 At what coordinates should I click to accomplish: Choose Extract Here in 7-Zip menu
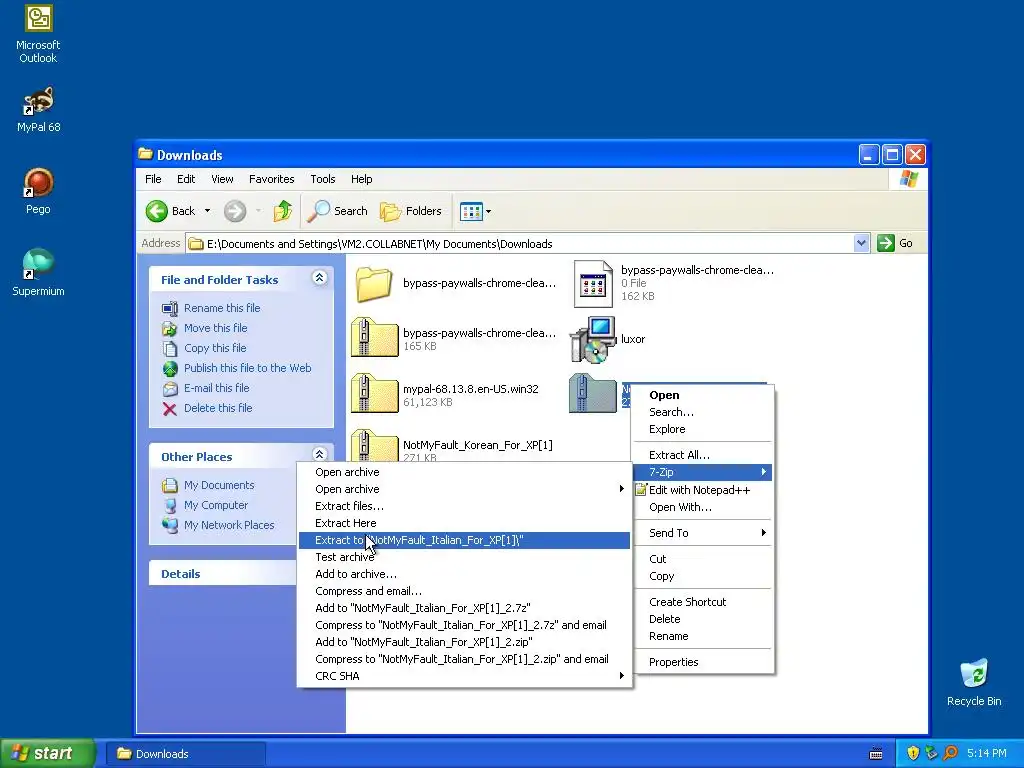[464, 523]
